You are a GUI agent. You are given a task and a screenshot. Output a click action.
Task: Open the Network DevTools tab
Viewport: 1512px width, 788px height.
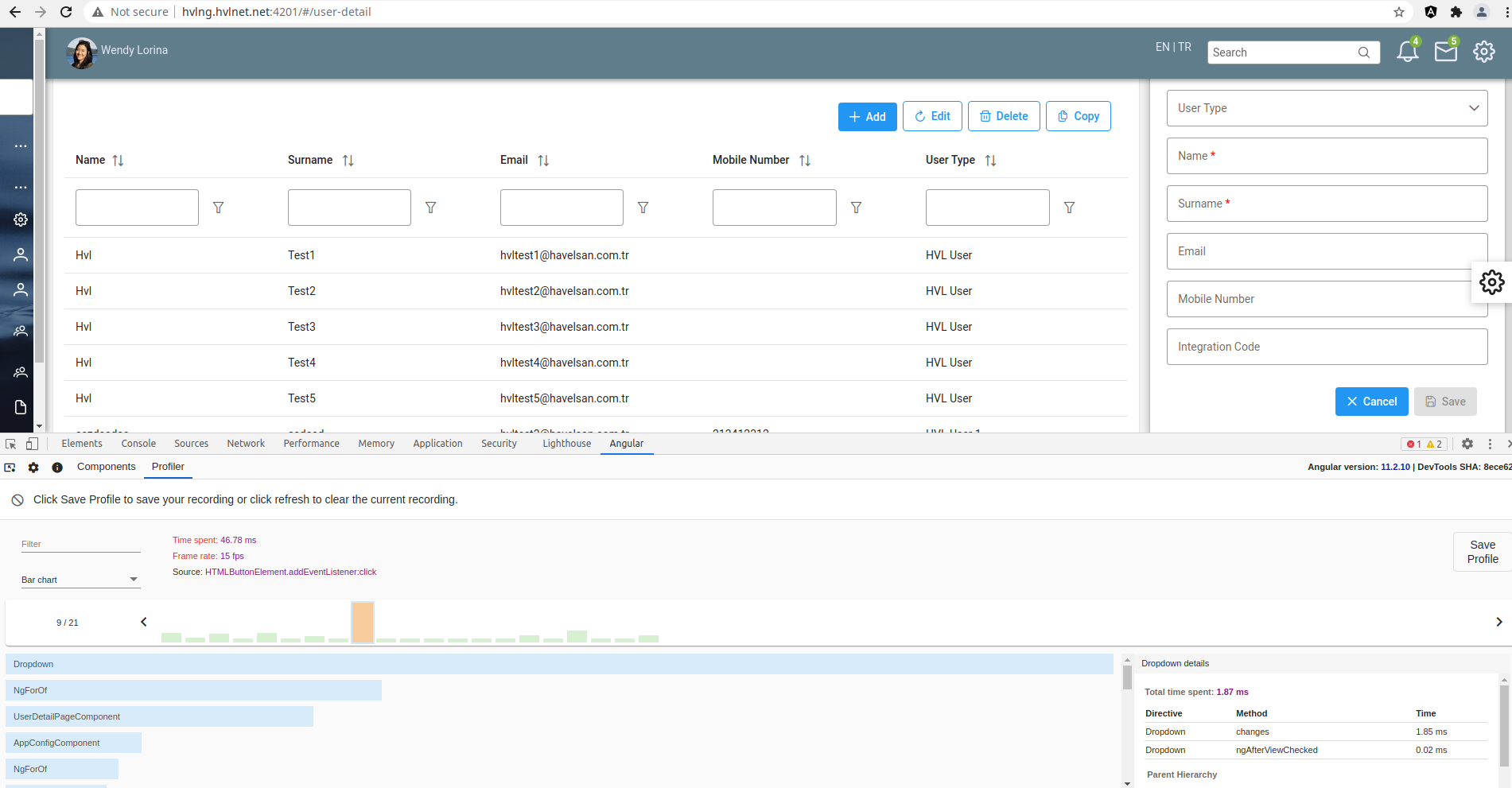coord(246,444)
